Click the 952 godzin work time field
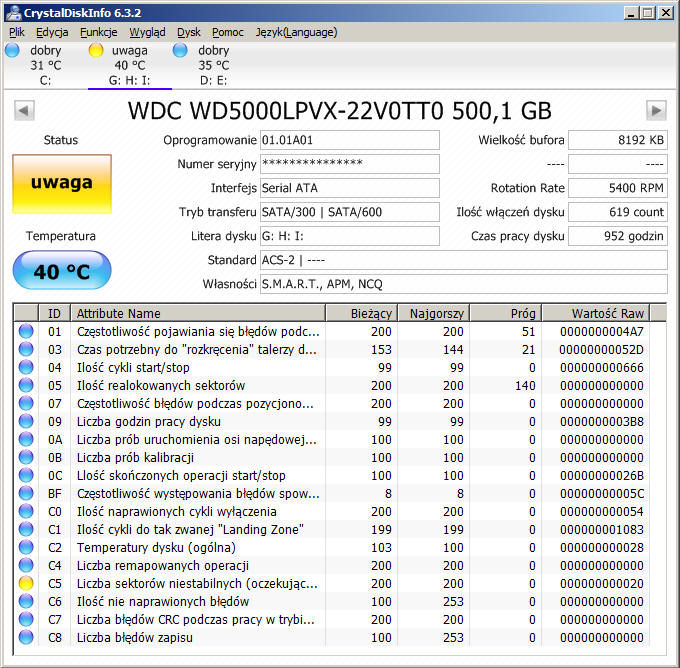Screen dimensions: 680x668 618,236
